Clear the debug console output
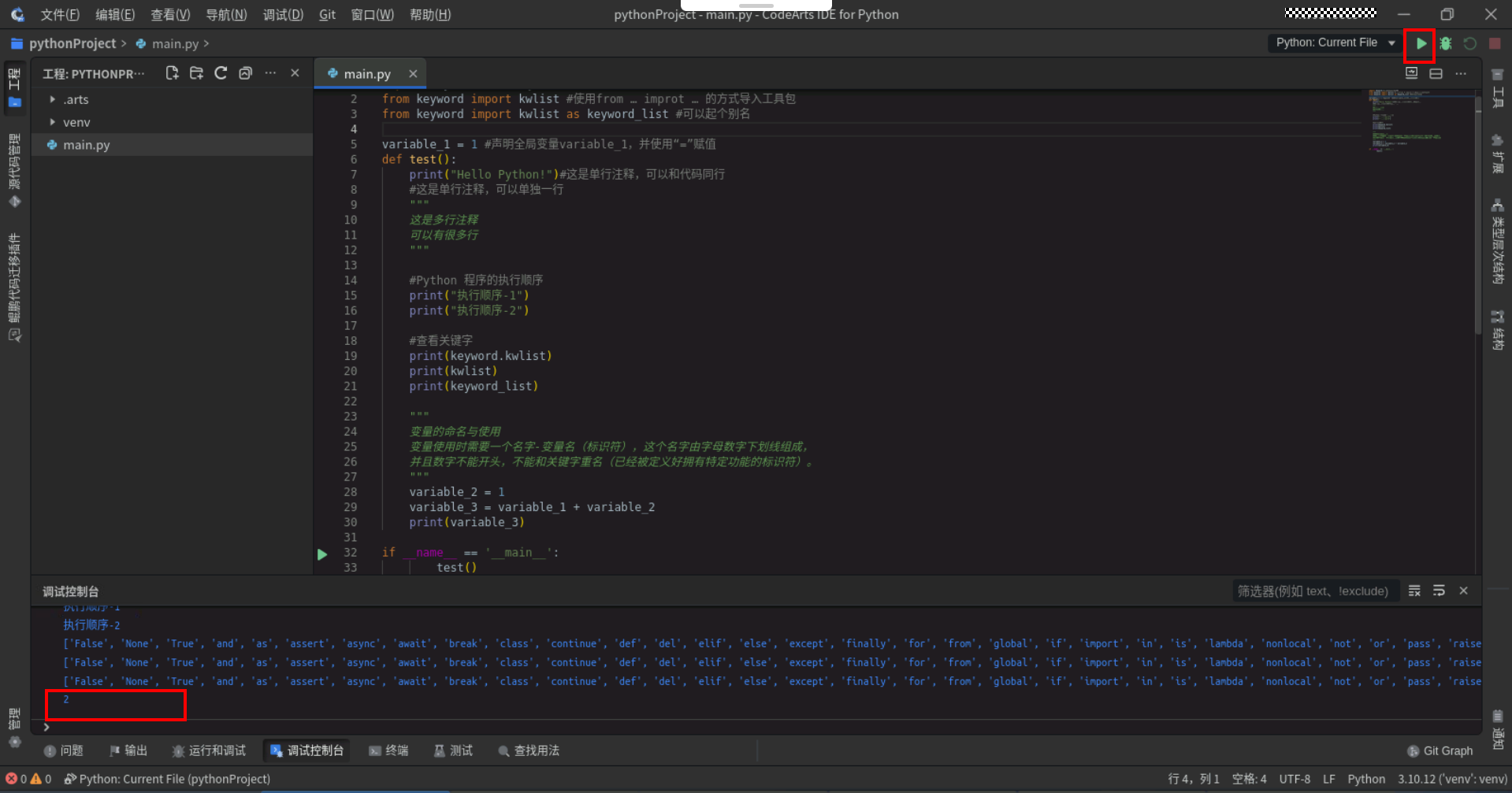1512x793 pixels. pos(1414,591)
